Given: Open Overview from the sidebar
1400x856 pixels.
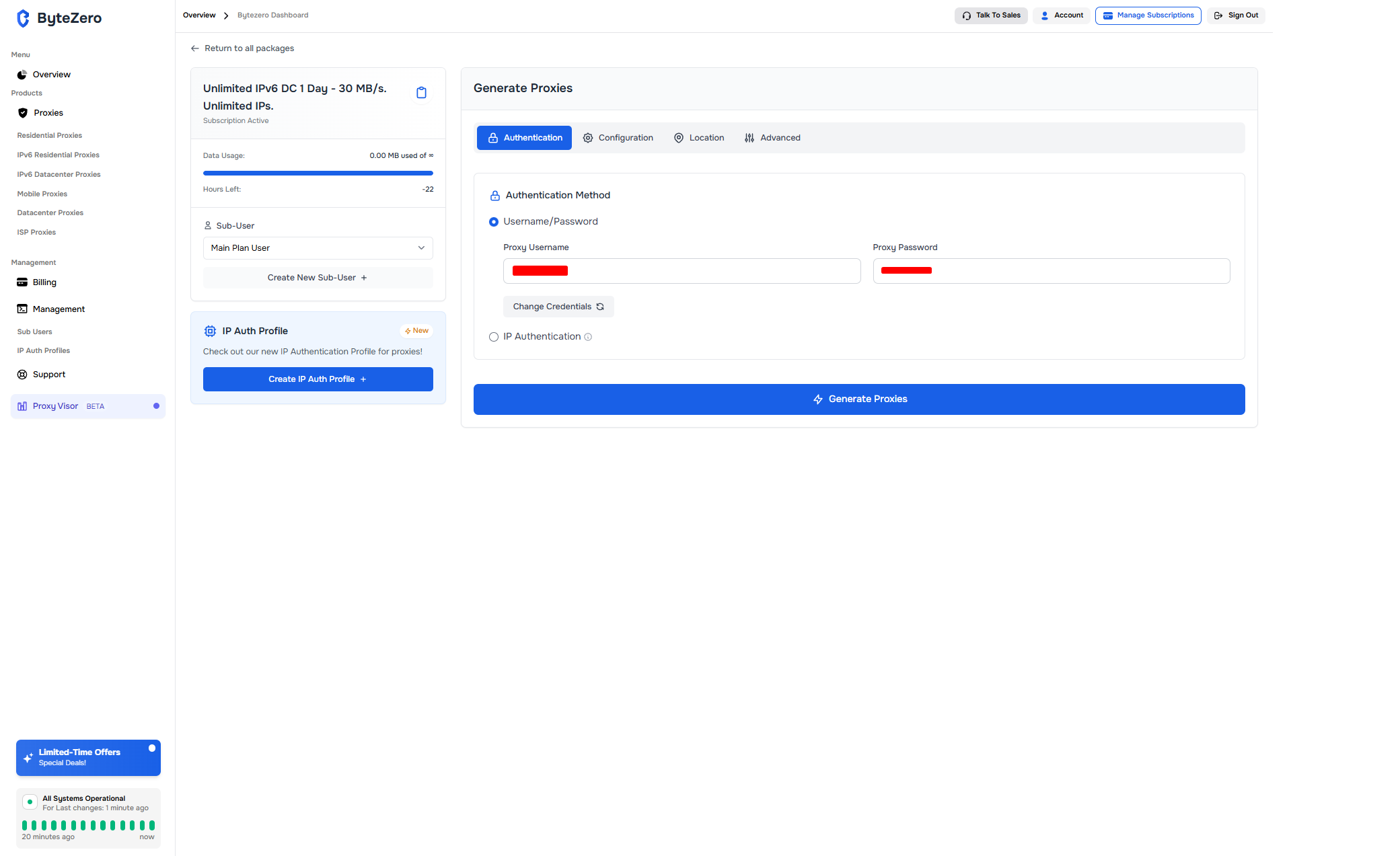Looking at the screenshot, I should (44, 75).
